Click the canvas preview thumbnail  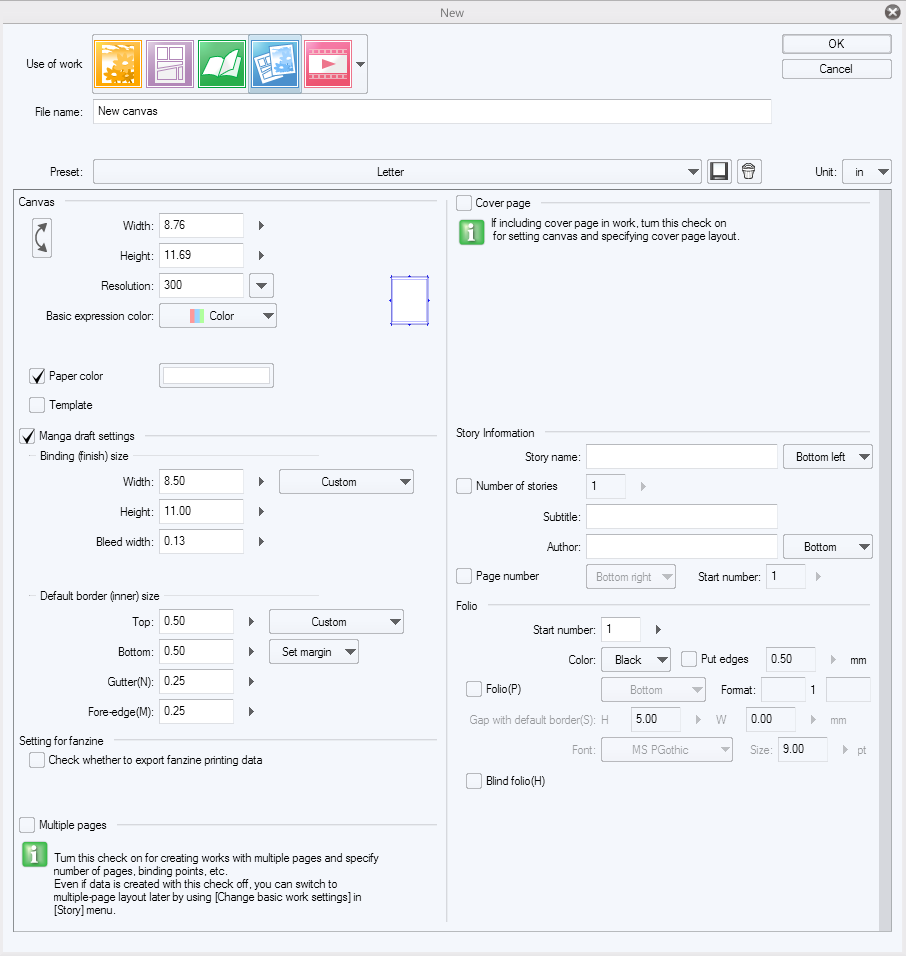[x=410, y=301]
